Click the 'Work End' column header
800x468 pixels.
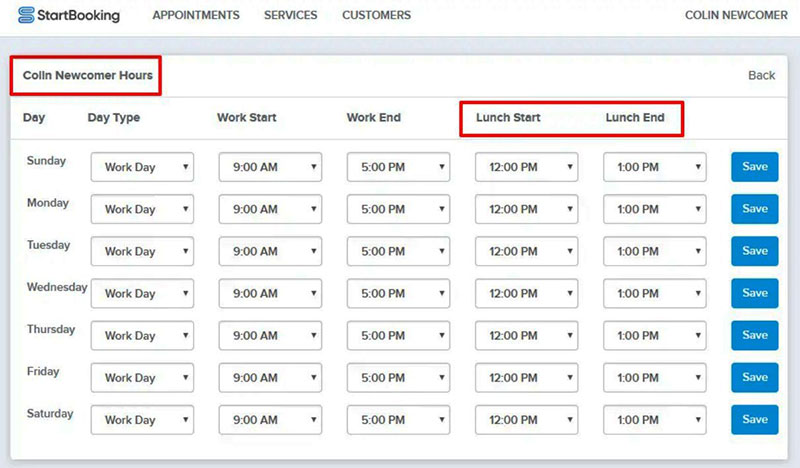(373, 117)
